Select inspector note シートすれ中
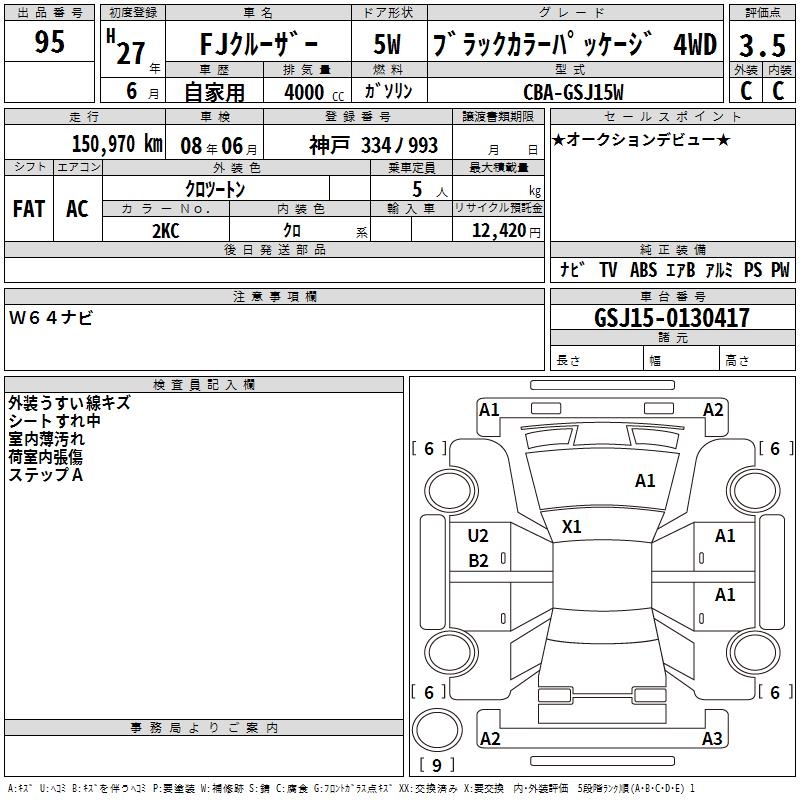 tap(54, 421)
